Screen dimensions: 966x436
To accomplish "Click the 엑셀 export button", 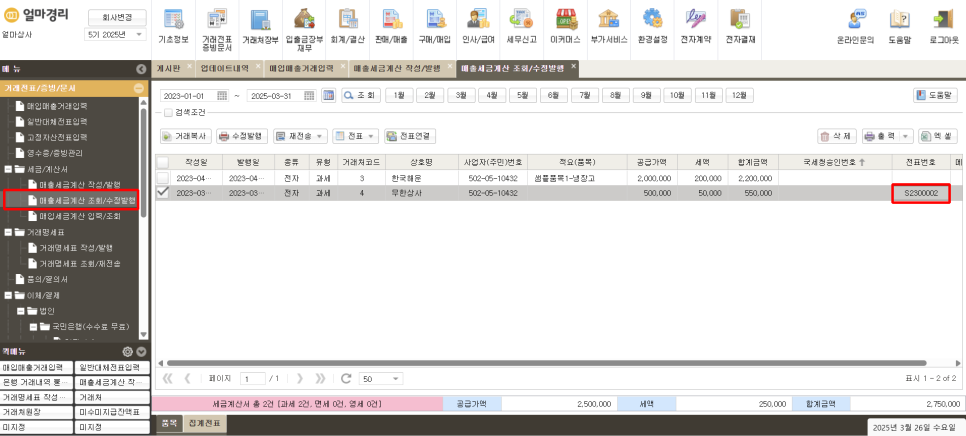I will [938, 136].
